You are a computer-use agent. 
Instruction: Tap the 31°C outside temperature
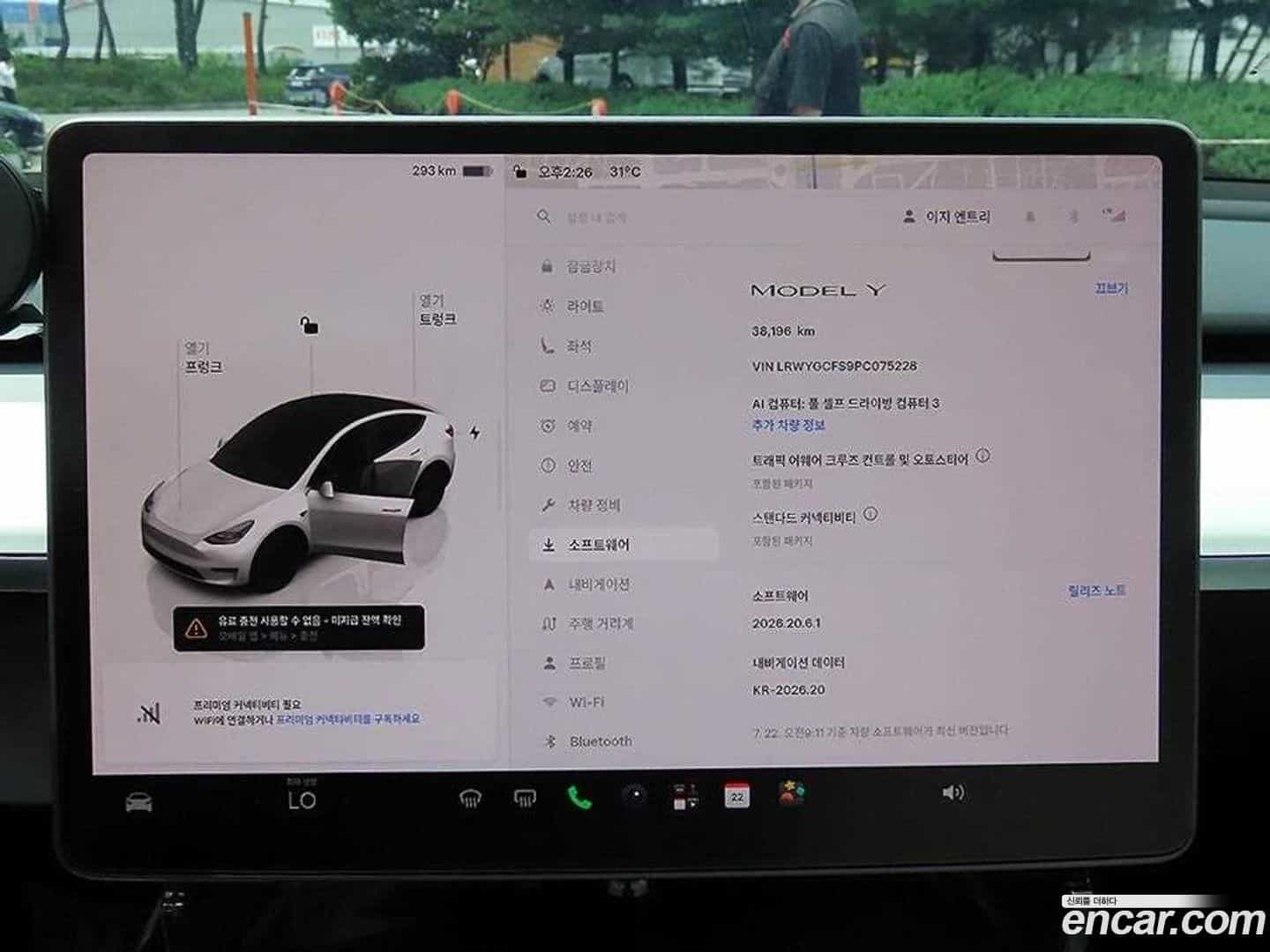[625, 172]
